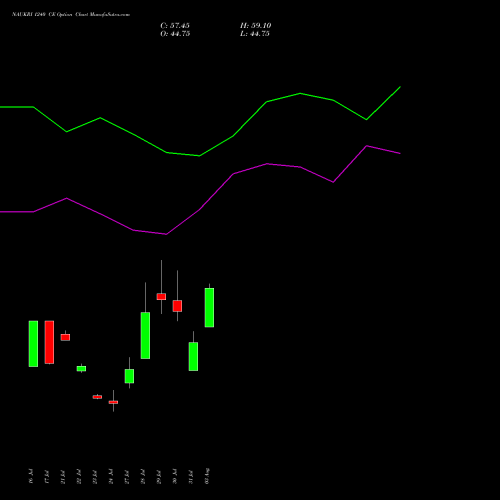Select the red candlestick for 17 Jul
500x500 pixels.
tap(49, 342)
